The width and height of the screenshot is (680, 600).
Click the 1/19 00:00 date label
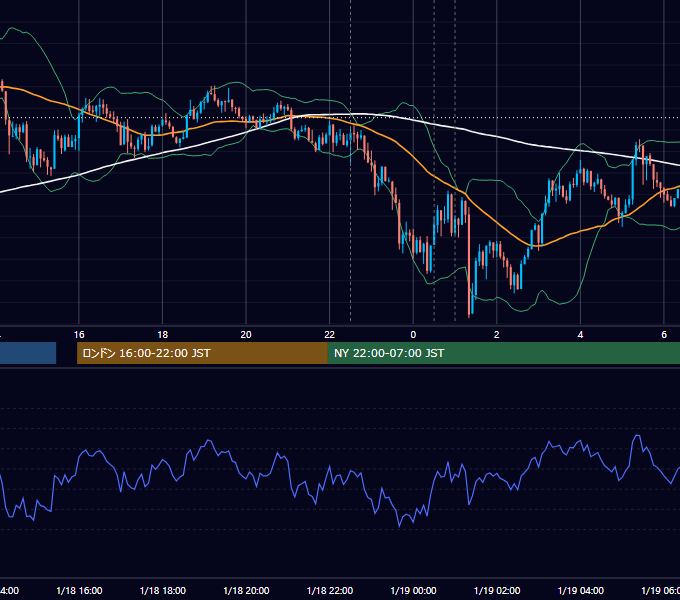[413, 590]
